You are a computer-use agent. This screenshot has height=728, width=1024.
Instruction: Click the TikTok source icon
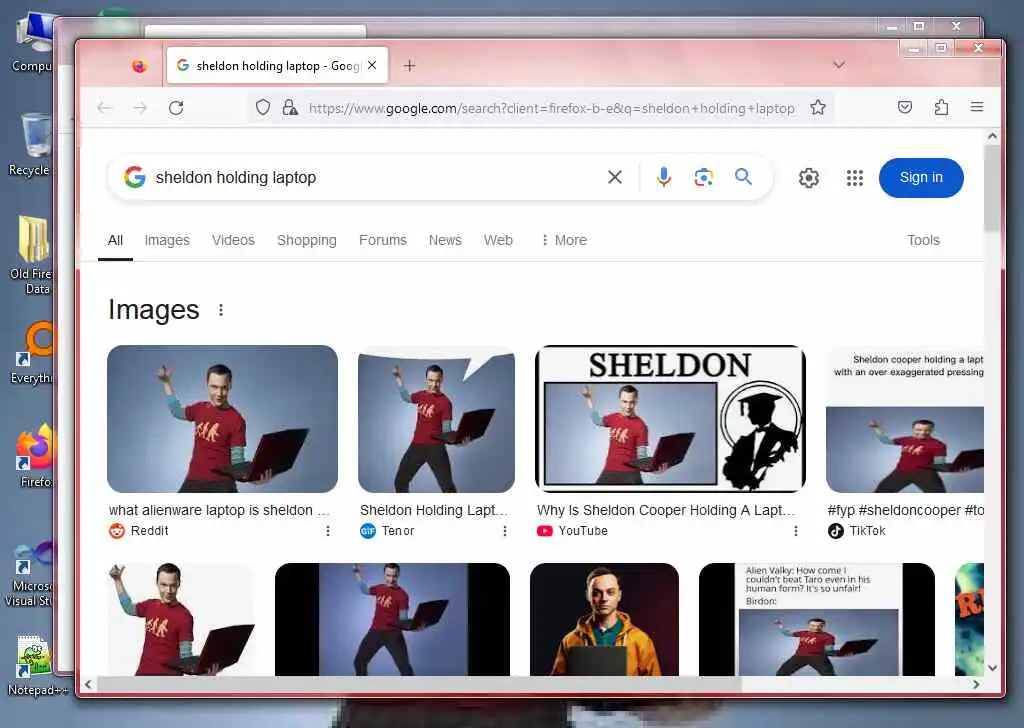(x=835, y=531)
